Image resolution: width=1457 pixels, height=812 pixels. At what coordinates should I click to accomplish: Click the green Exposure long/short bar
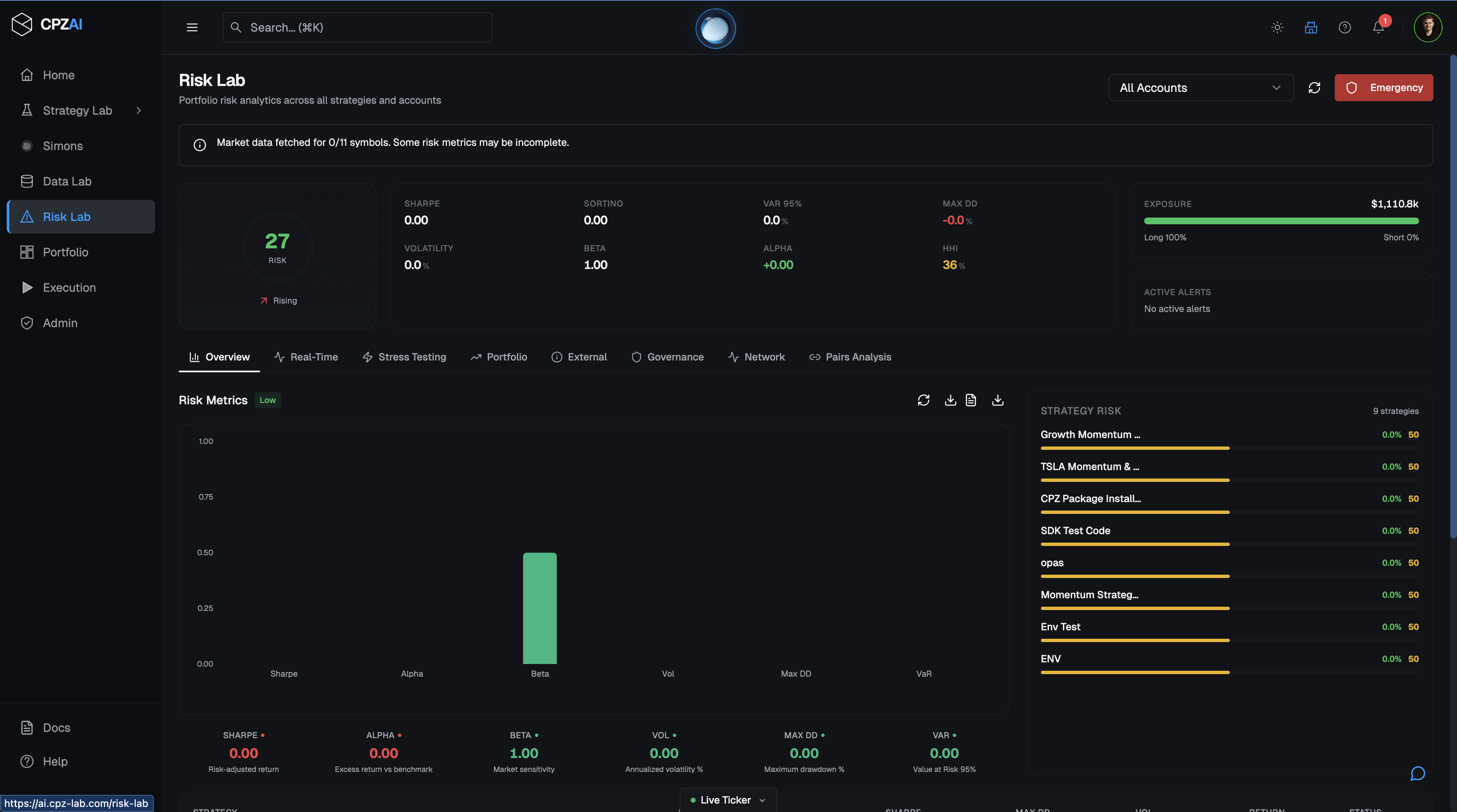[1280, 221]
